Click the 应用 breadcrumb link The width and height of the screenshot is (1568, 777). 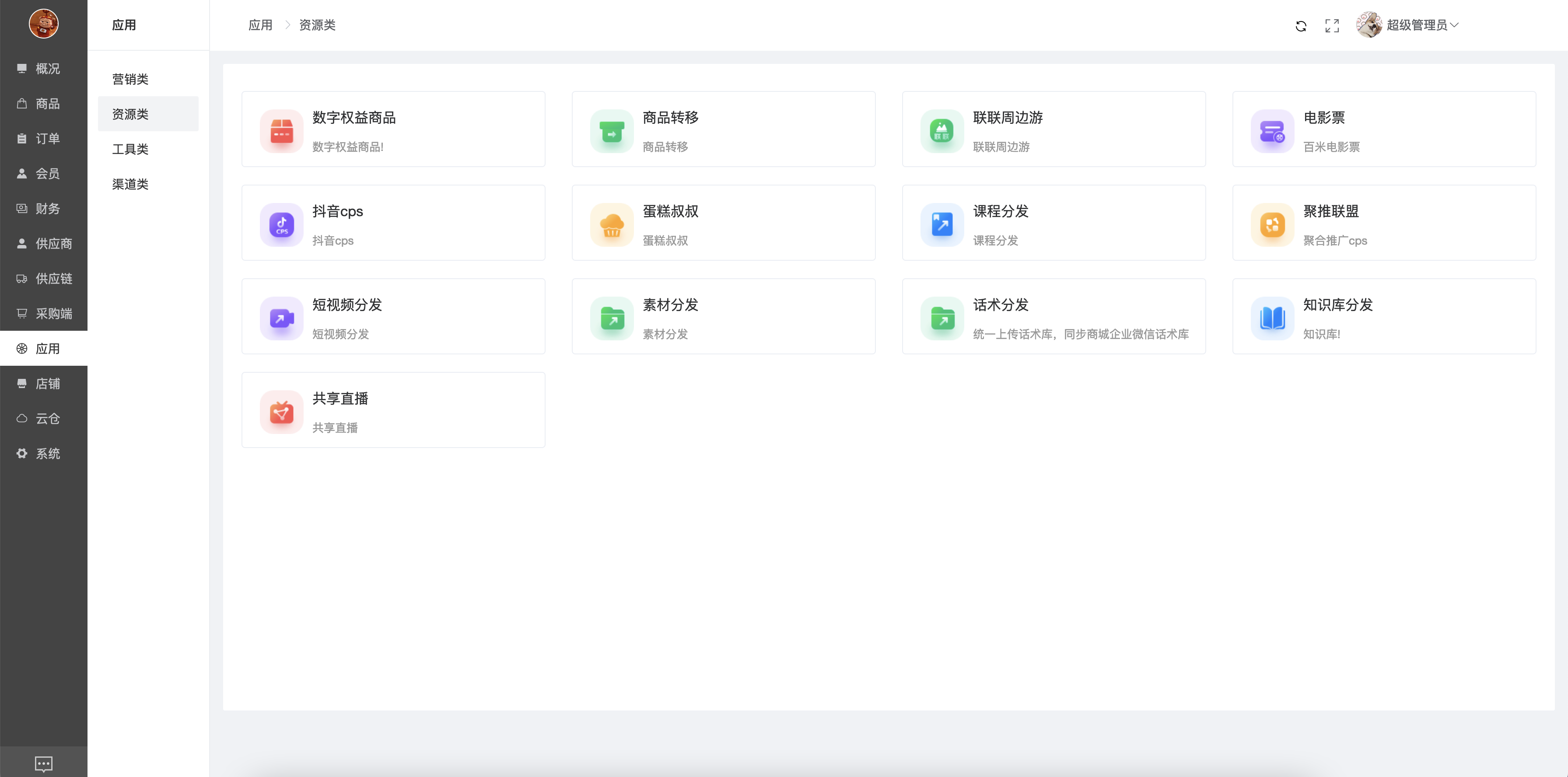(260, 25)
